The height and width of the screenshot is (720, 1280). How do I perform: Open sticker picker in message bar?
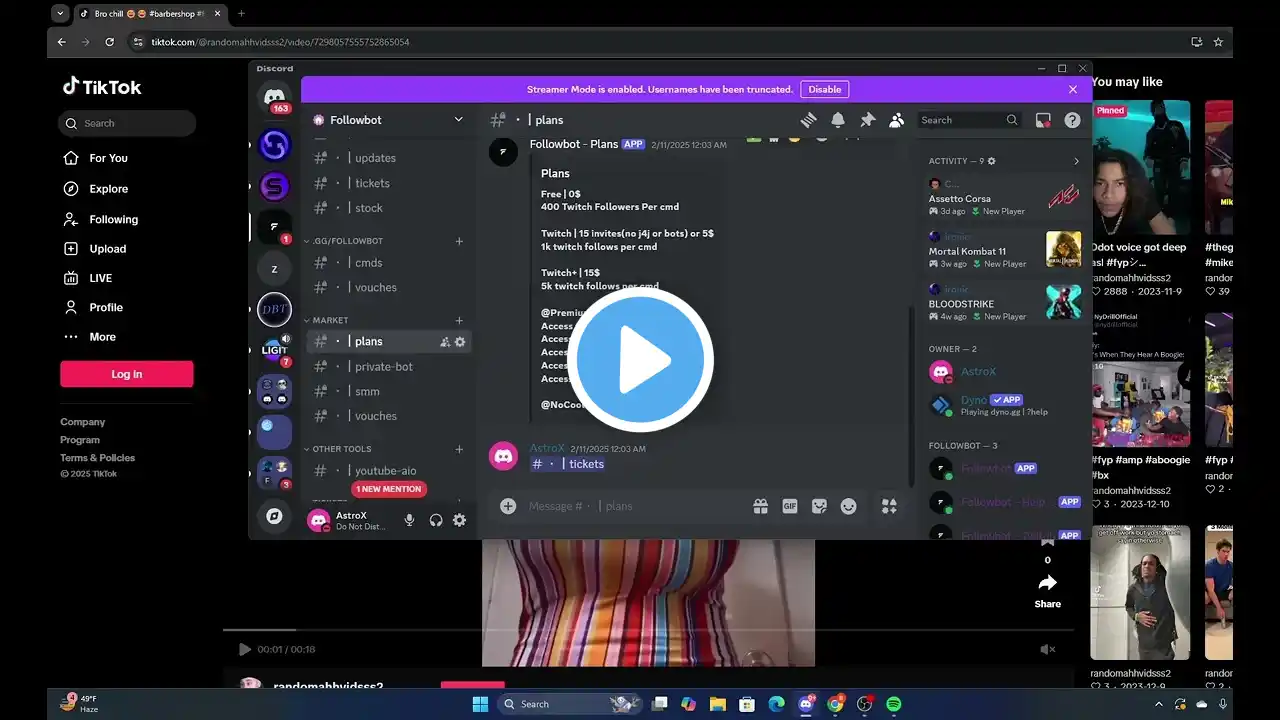click(819, 507)
